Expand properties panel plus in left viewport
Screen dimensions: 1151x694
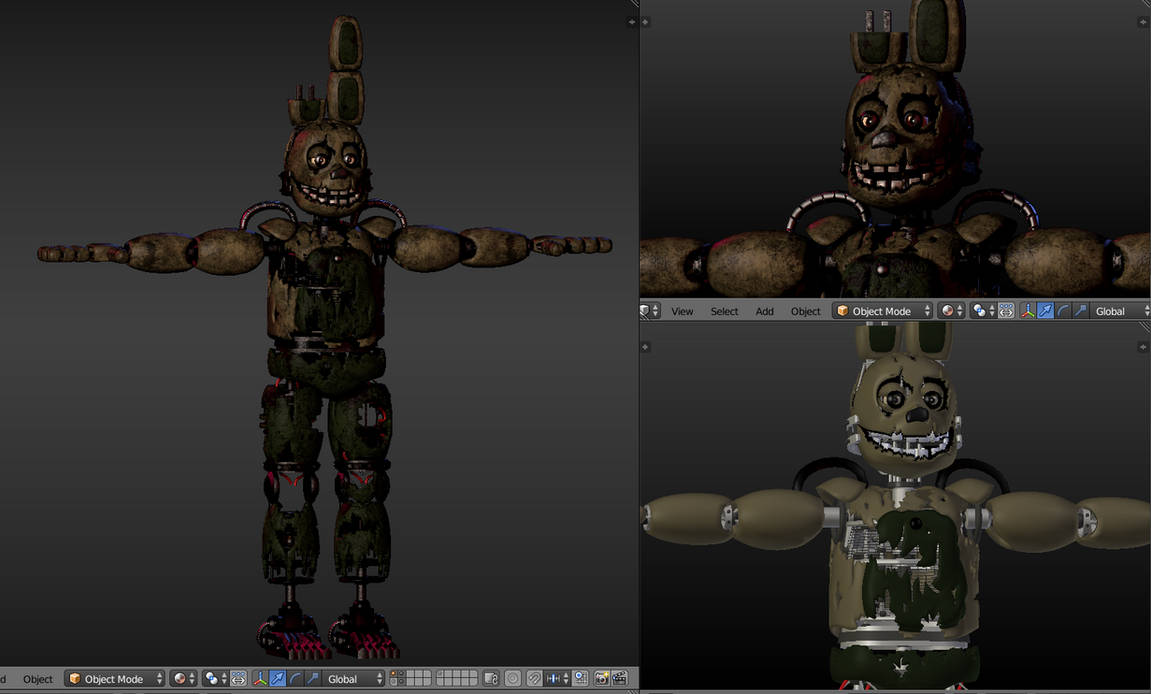[x=631, y=22]
